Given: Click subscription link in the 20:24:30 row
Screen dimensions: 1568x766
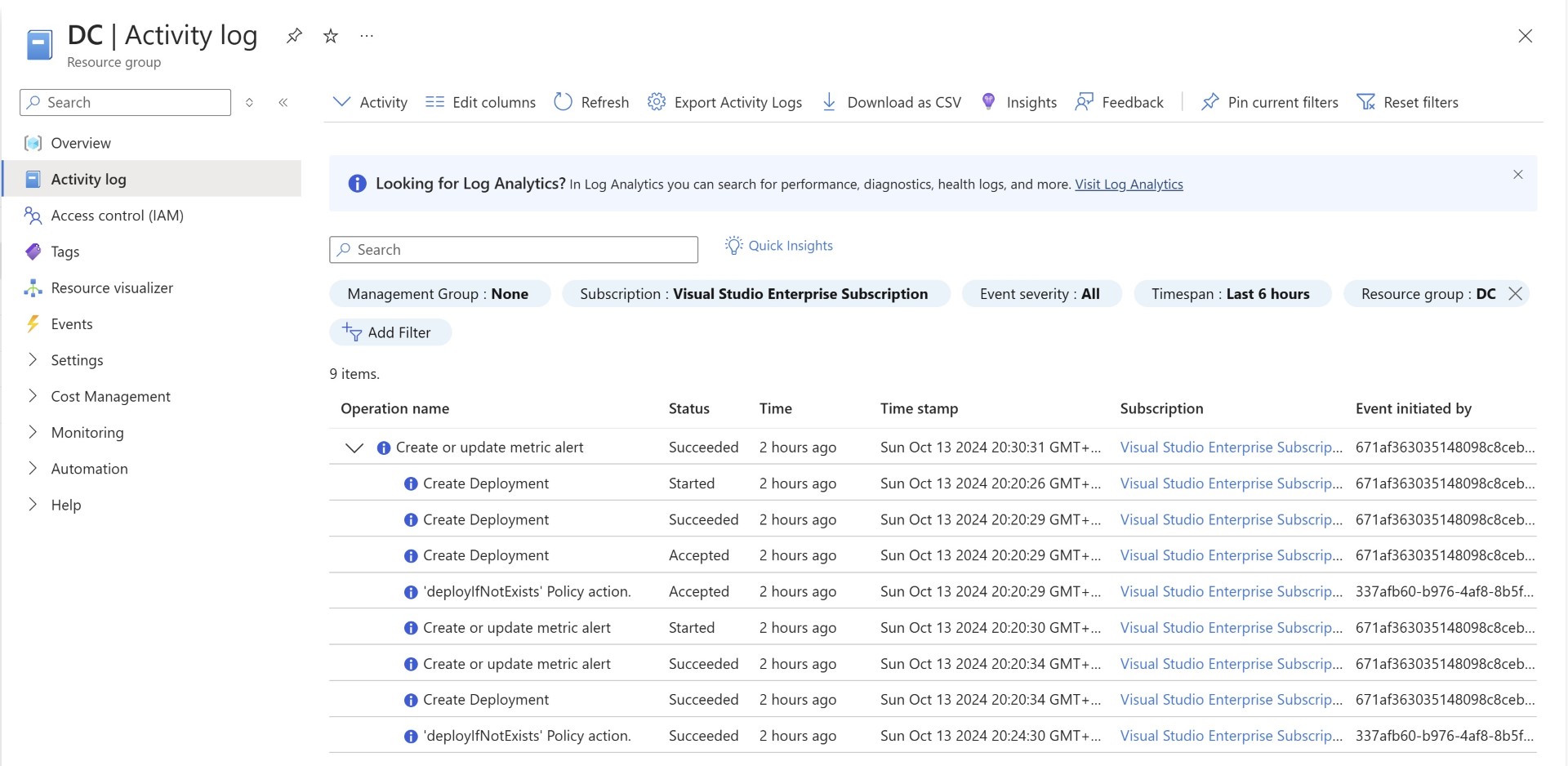Looking at the screenshot, I should [1231, 736].
